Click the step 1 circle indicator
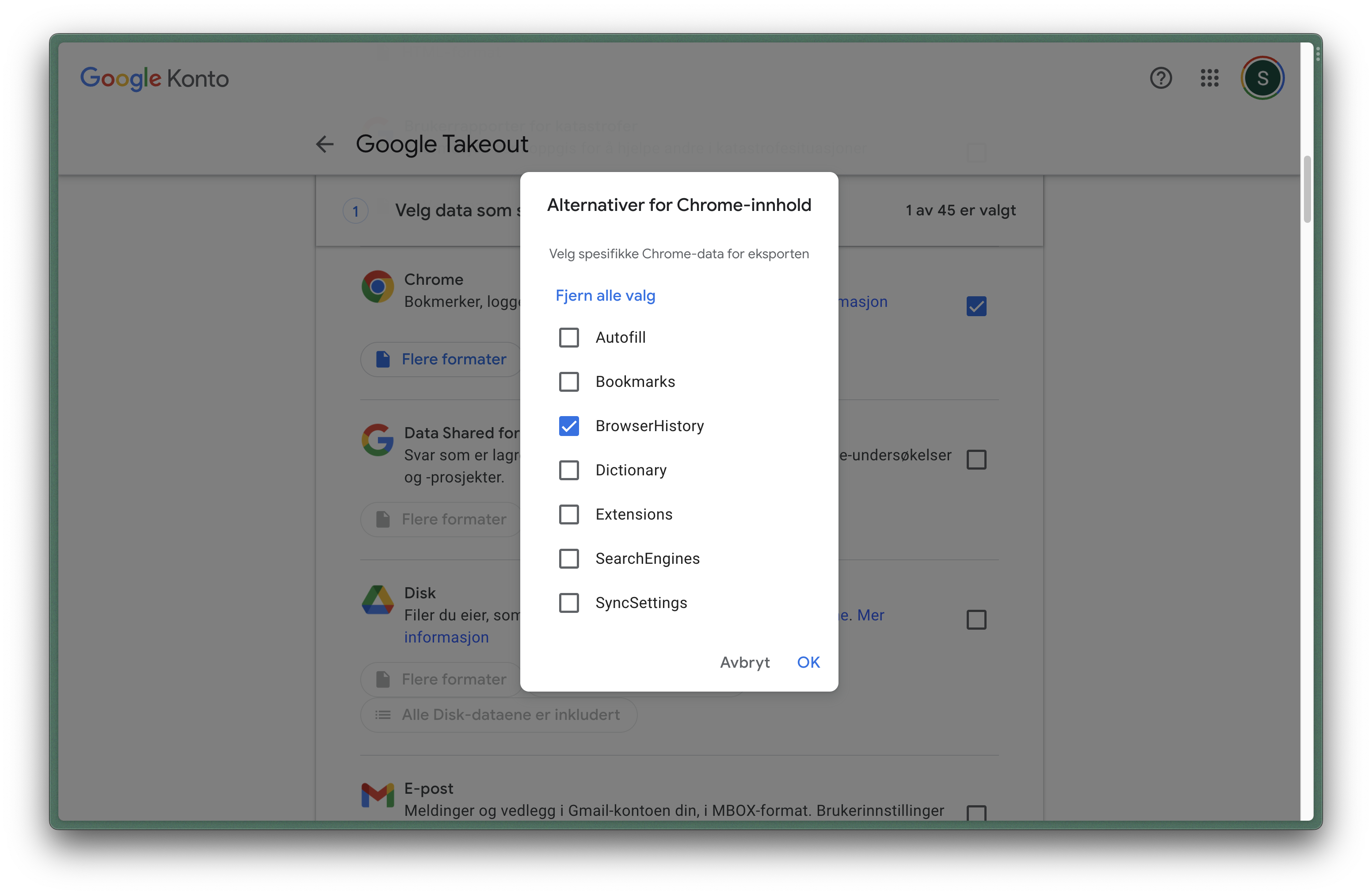The height and width of the screenshot is (895, 1372). [356, 211]
